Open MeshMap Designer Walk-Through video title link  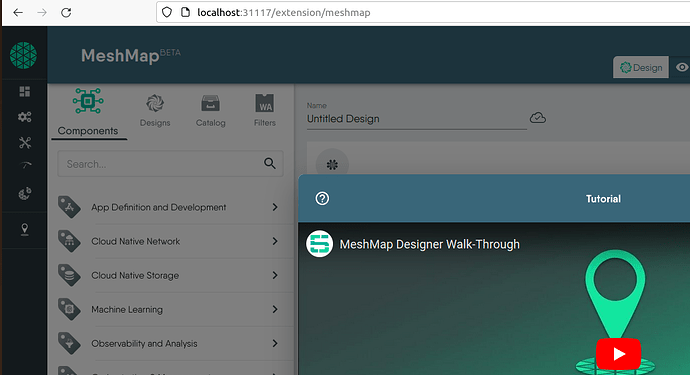click(429, 244)
